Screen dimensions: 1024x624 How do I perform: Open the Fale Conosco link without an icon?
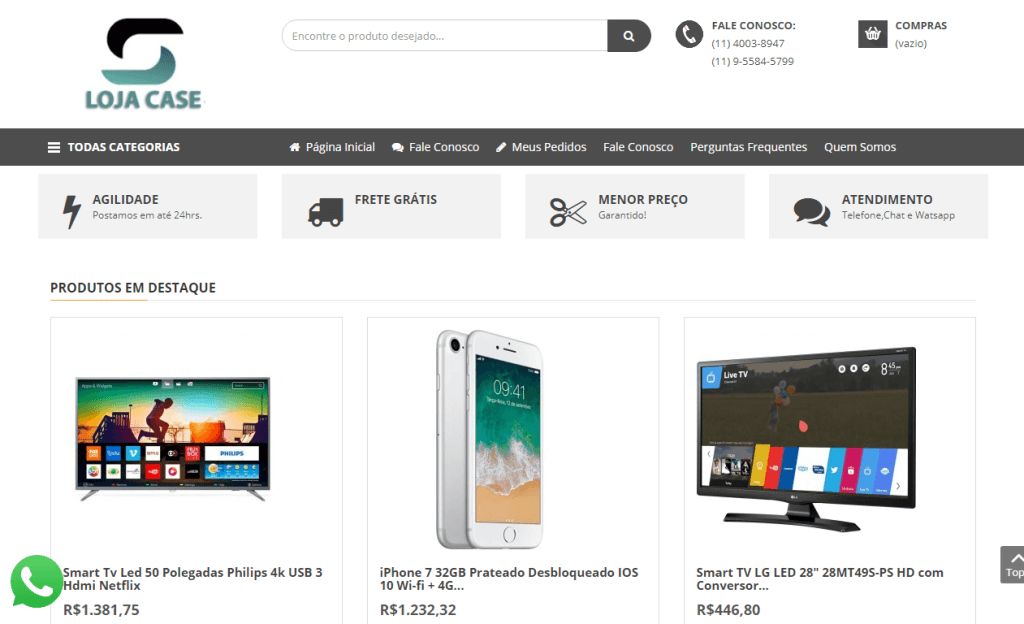coord(638,148)
